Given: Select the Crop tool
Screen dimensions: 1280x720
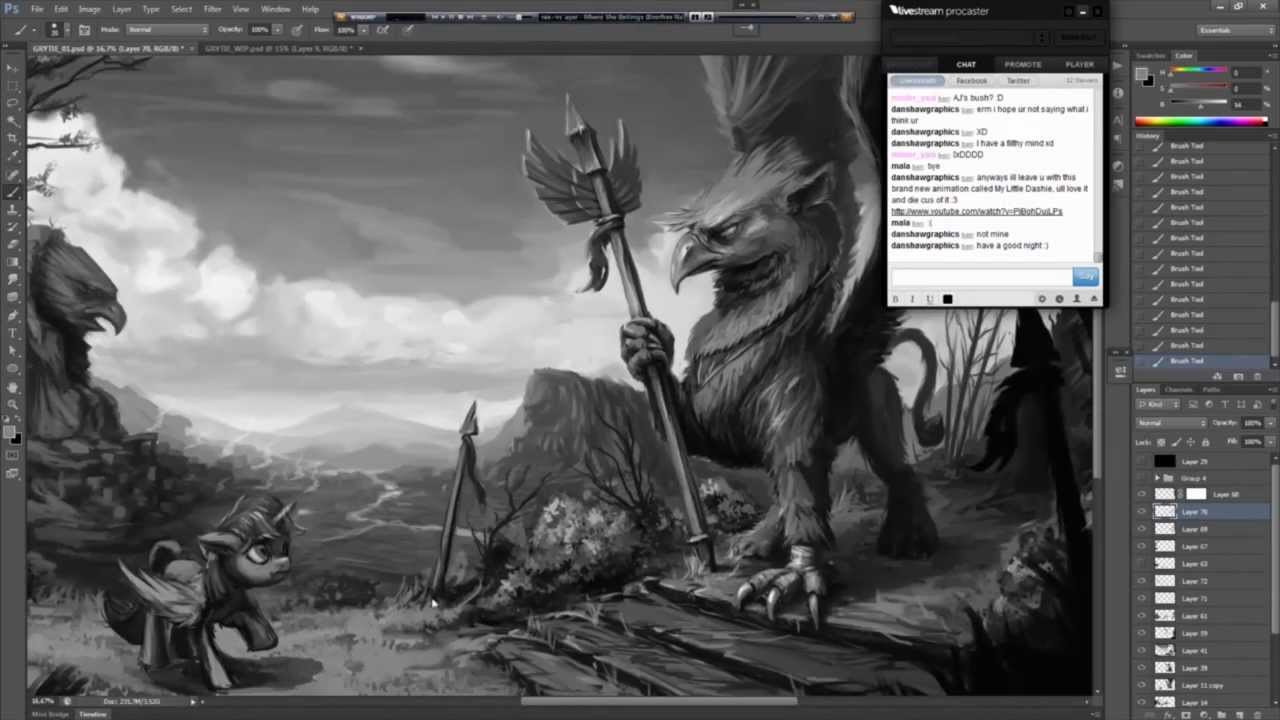Looking at the screenshot, I should point(13,138).
